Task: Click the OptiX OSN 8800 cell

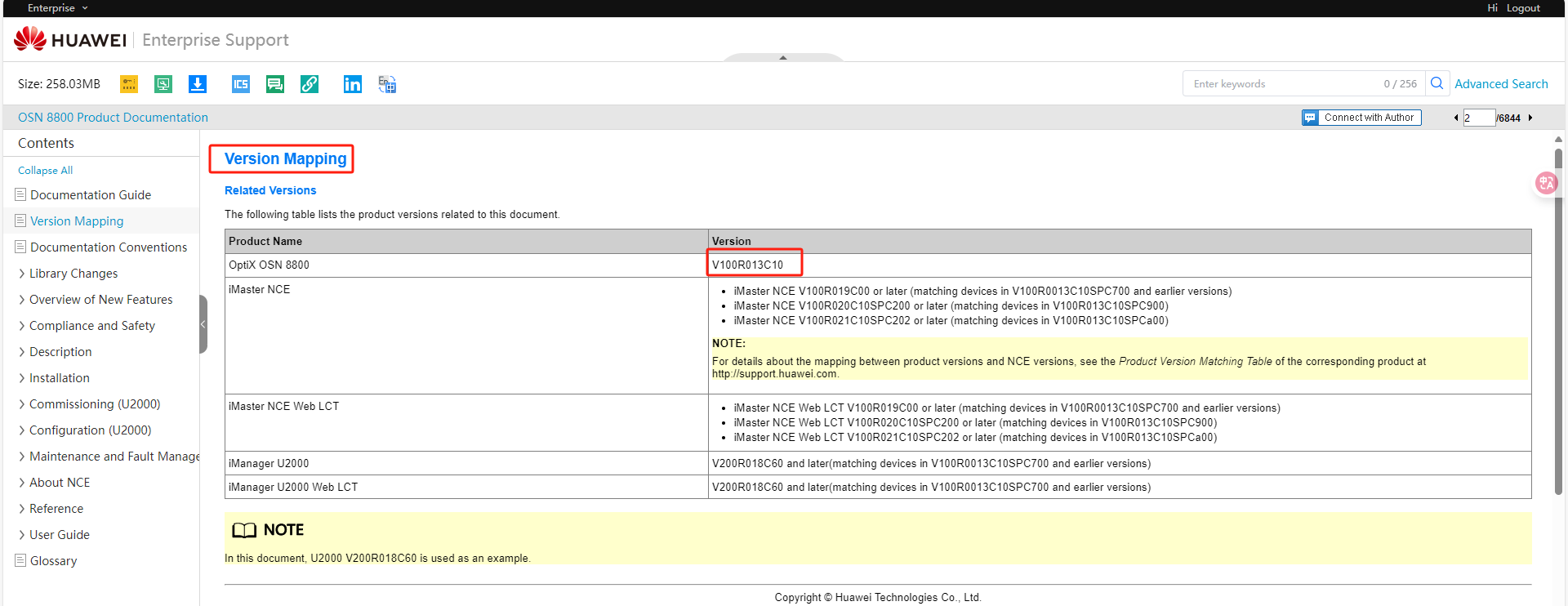Action: point(467,265)
